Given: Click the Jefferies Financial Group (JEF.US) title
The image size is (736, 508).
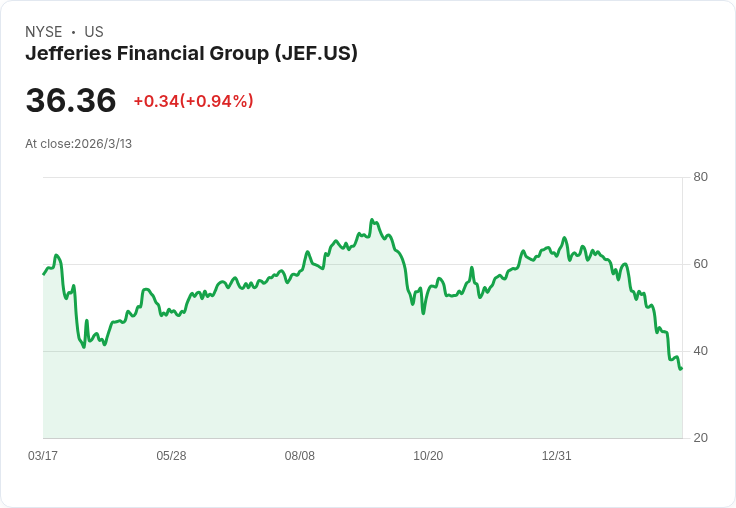Looking at the screenshot, I should pyautogui.click(x=191, y=54).
